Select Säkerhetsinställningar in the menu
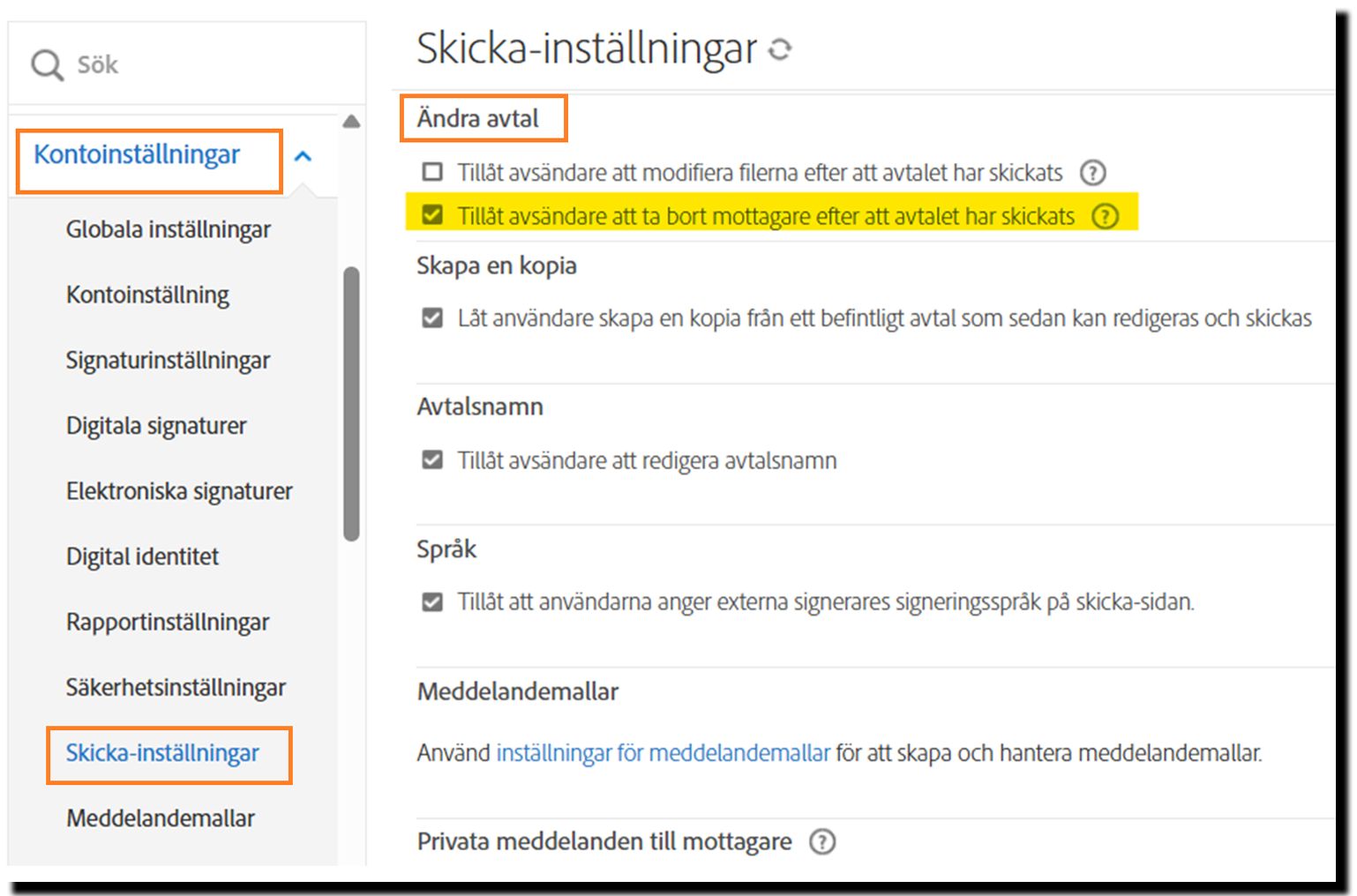 [175, 688]
